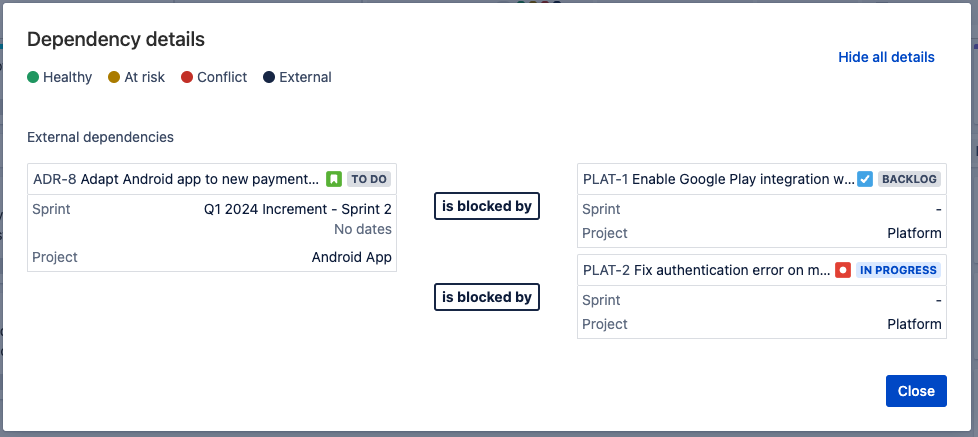The image size is (978, 437).
Task: Click the first 'is blocked by' label
Action: click(x=487, y=206)
